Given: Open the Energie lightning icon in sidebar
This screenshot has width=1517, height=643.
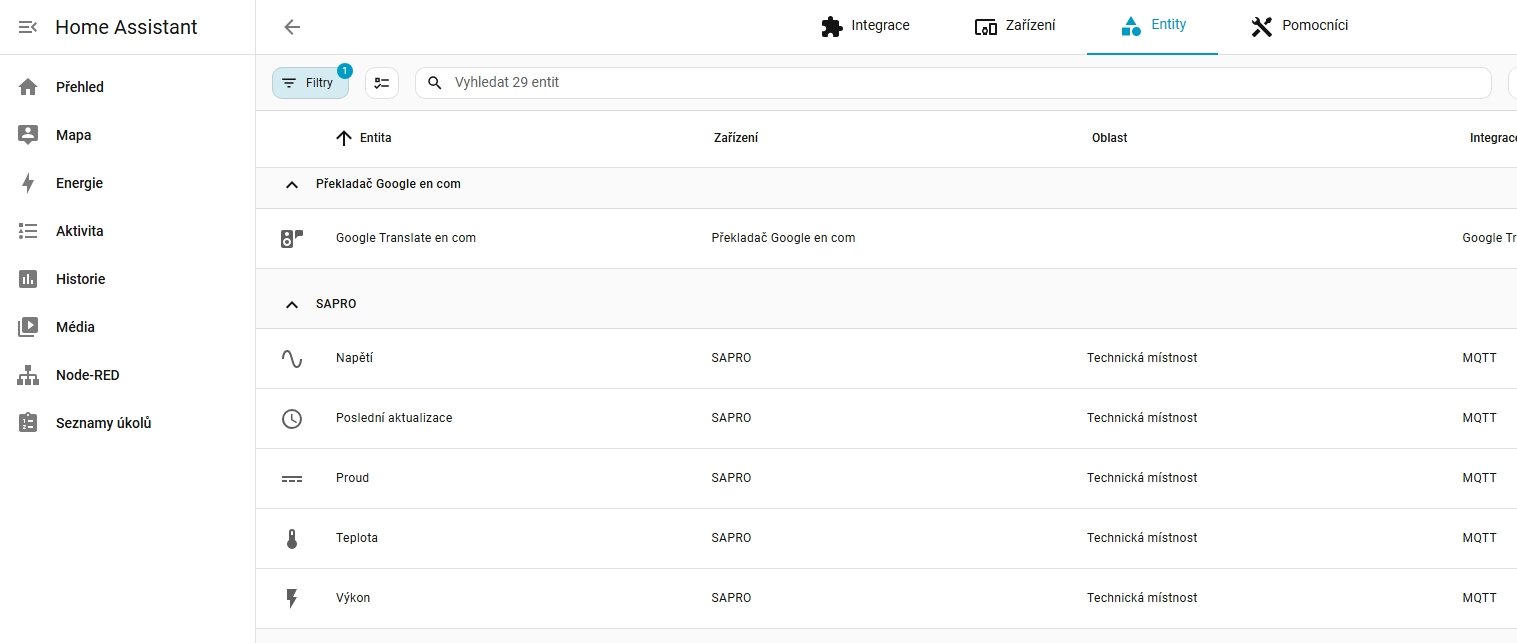Looking at the screenshot, I should coord(28,183).
